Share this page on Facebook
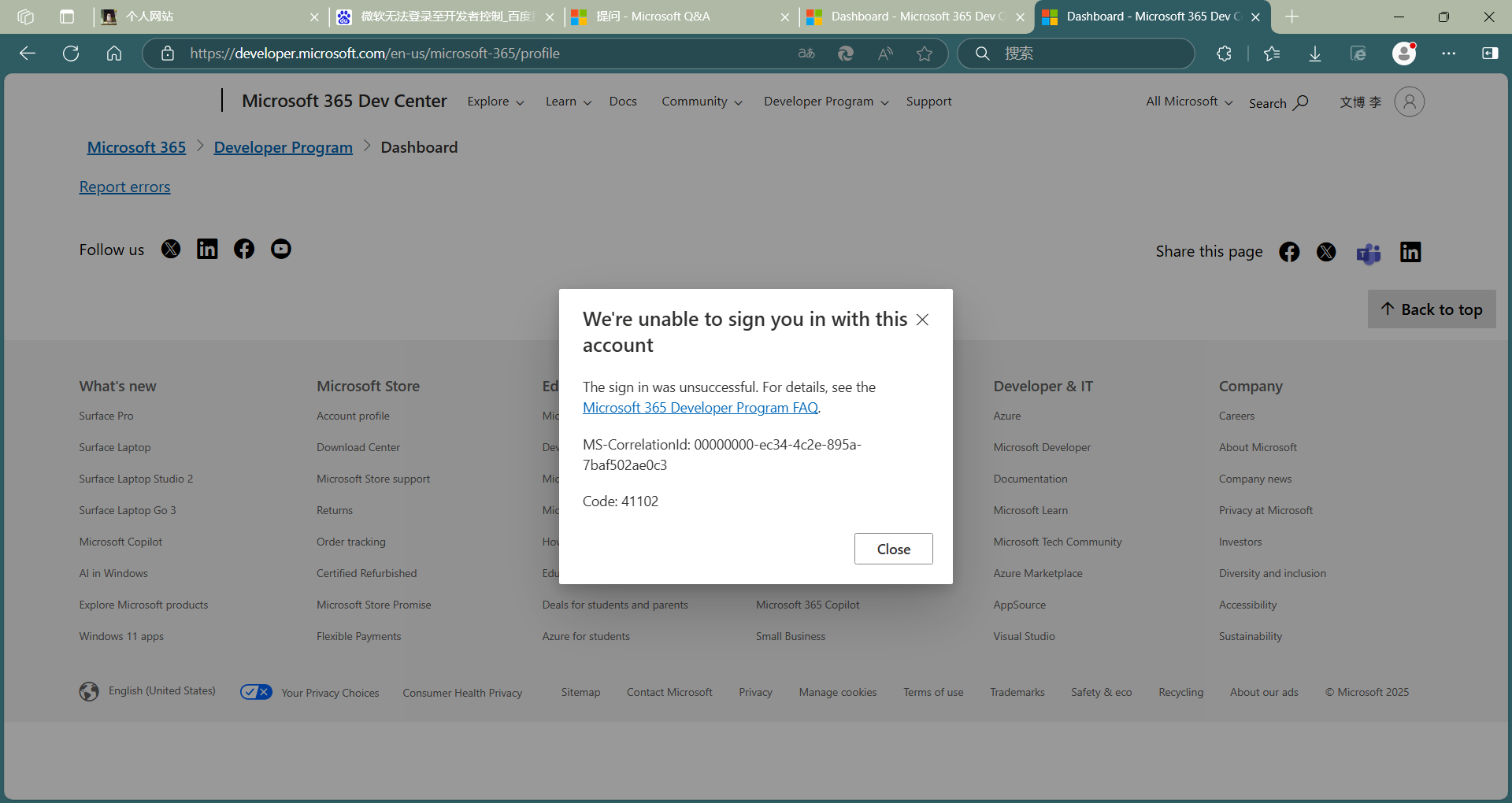This screenshot has width=1512, height=803. coord(1289,252)
